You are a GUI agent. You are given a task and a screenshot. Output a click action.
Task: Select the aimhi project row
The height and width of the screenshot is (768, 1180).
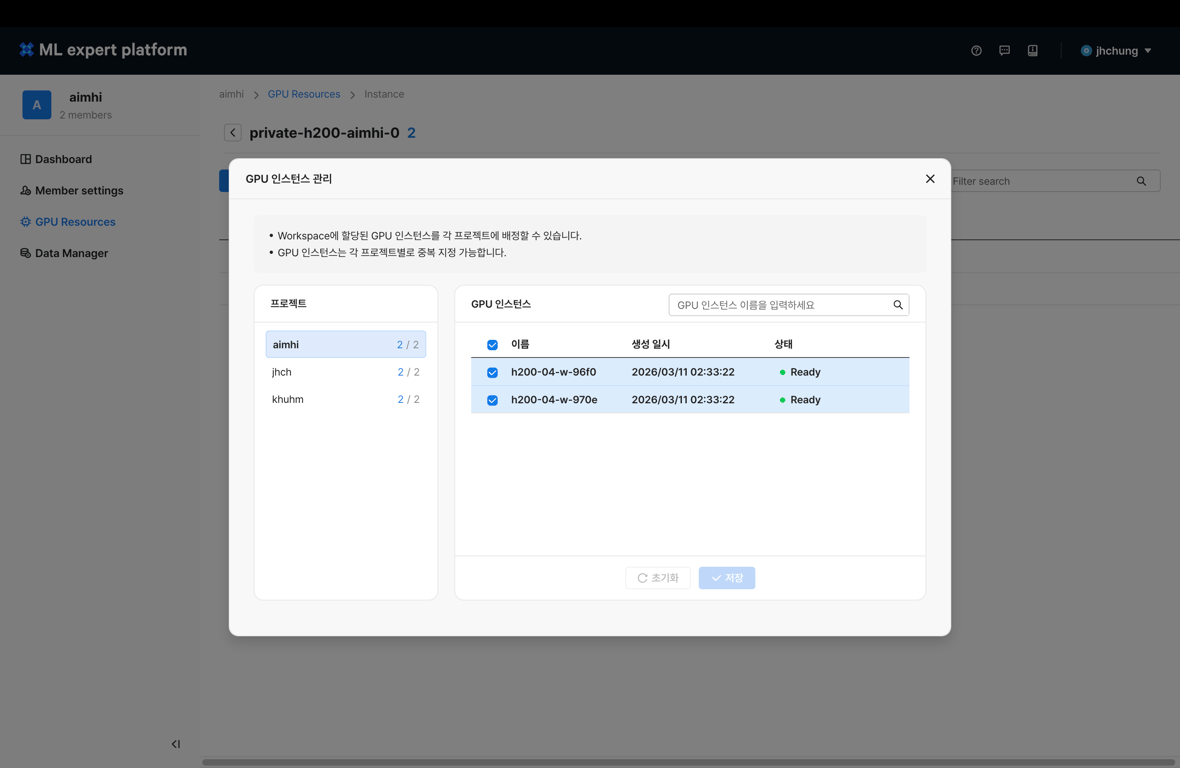pos(345,345)
